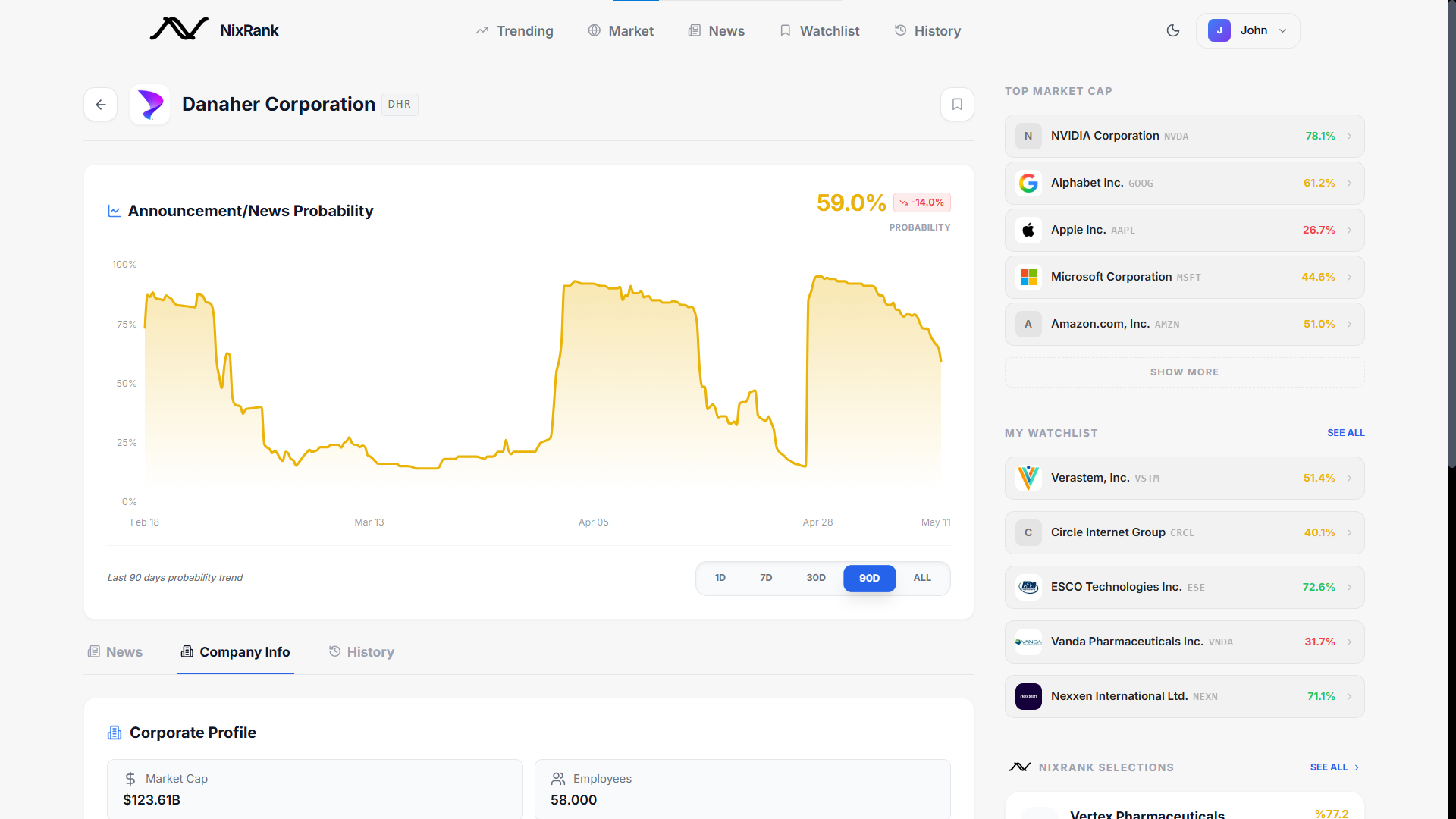The image size is (1456, 819).
Task: Go back using the arrow button
Action: (x=101, y=105)
